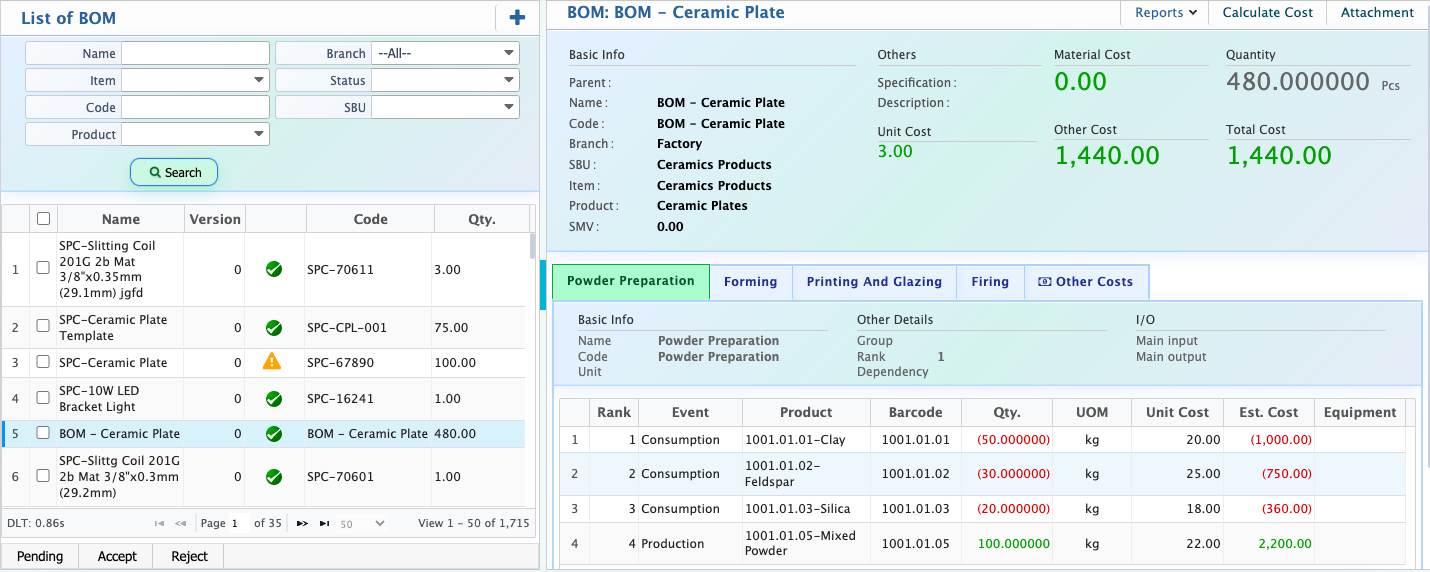Go to first page of BOM list
This screenshot has height=572, width=1430.
click(x=159, y=523)
